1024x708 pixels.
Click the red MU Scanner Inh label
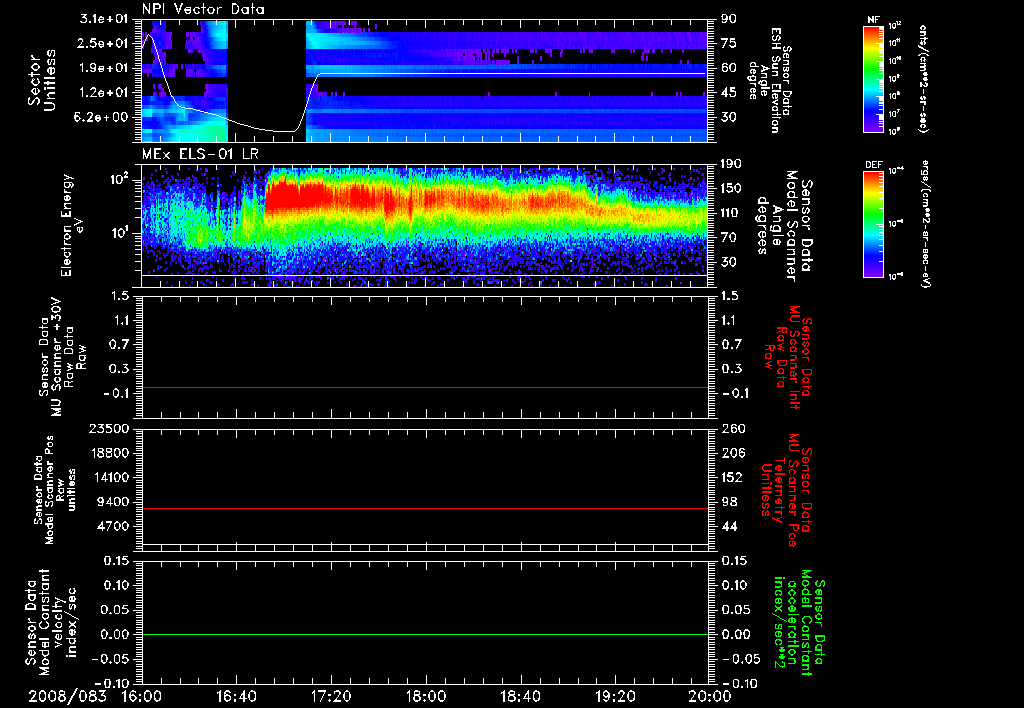(788, 357)
